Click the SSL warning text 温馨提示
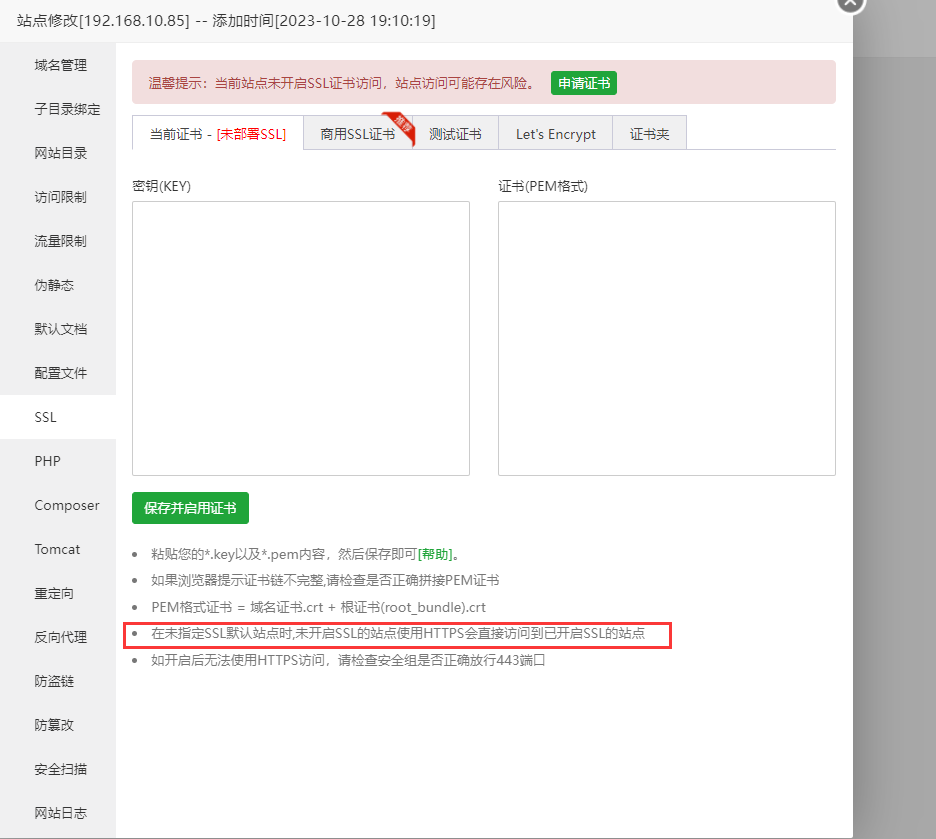Screen dimensions: 936x839 point(341,83)
